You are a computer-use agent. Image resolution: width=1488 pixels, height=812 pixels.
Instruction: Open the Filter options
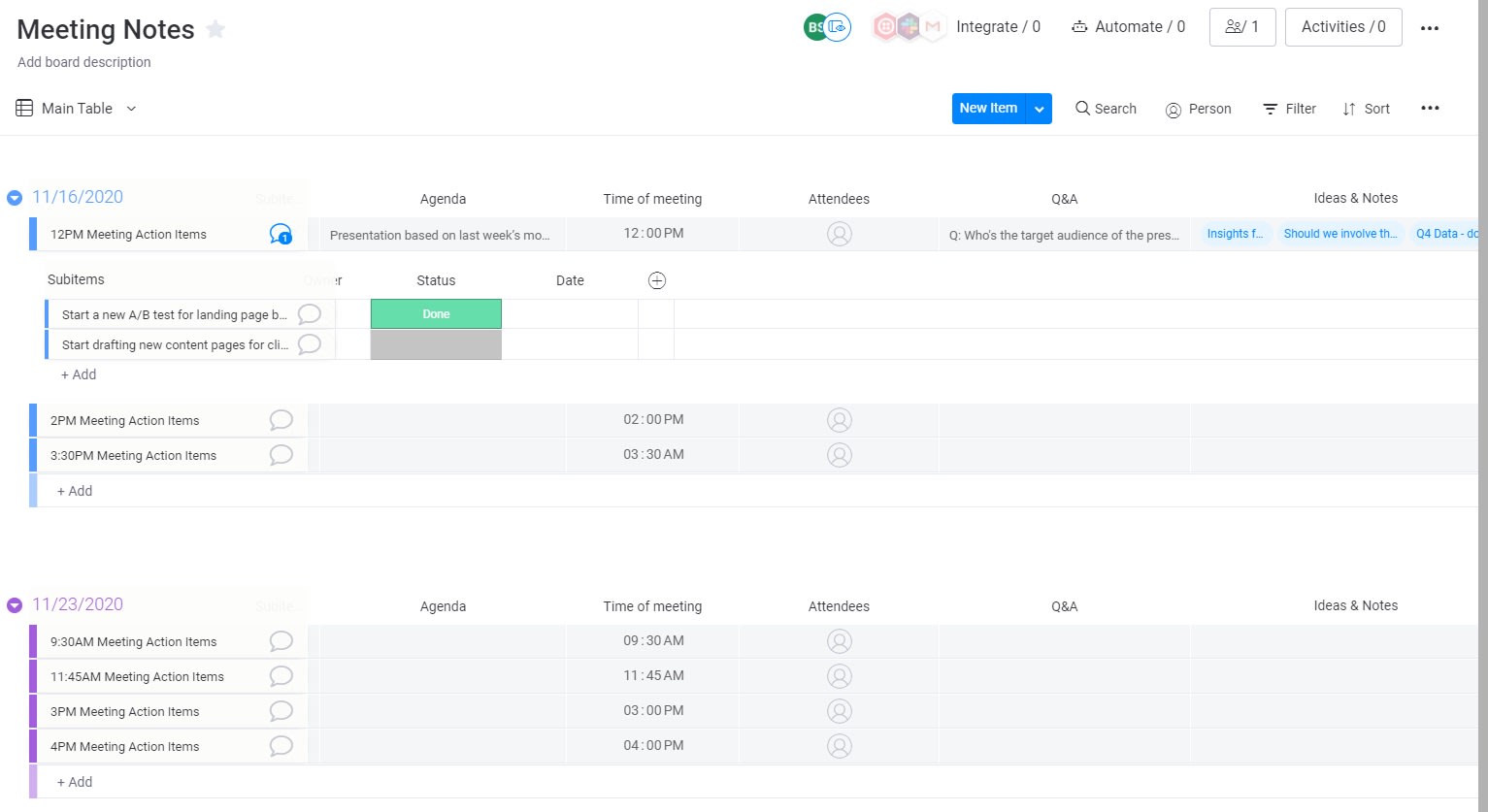click(x=1289, y=109)
